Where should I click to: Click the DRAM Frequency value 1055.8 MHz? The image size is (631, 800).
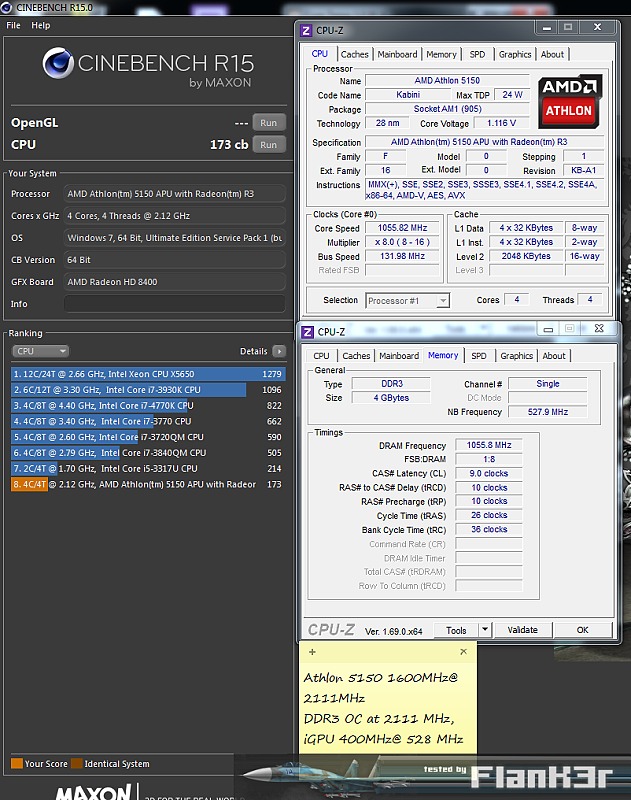(489, 445)
